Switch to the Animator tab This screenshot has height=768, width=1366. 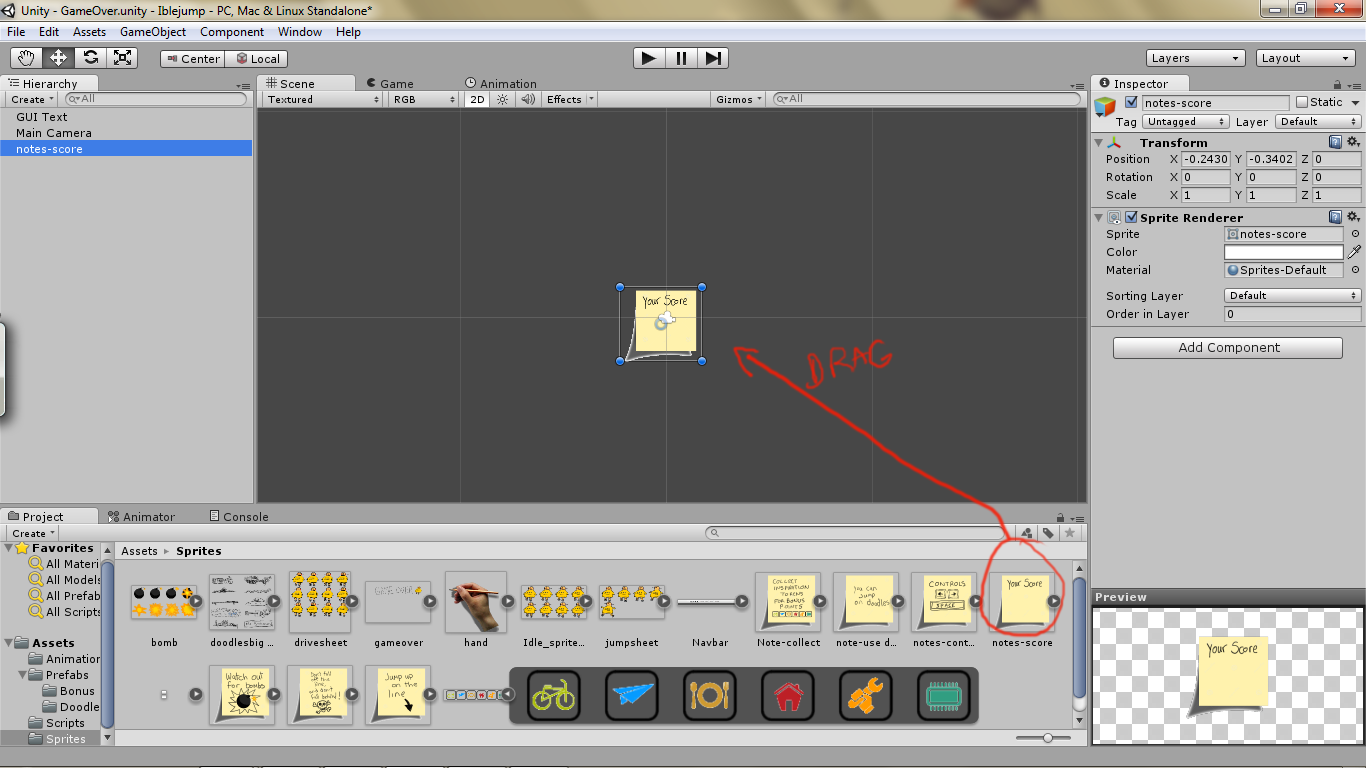[x=142, y=517]
